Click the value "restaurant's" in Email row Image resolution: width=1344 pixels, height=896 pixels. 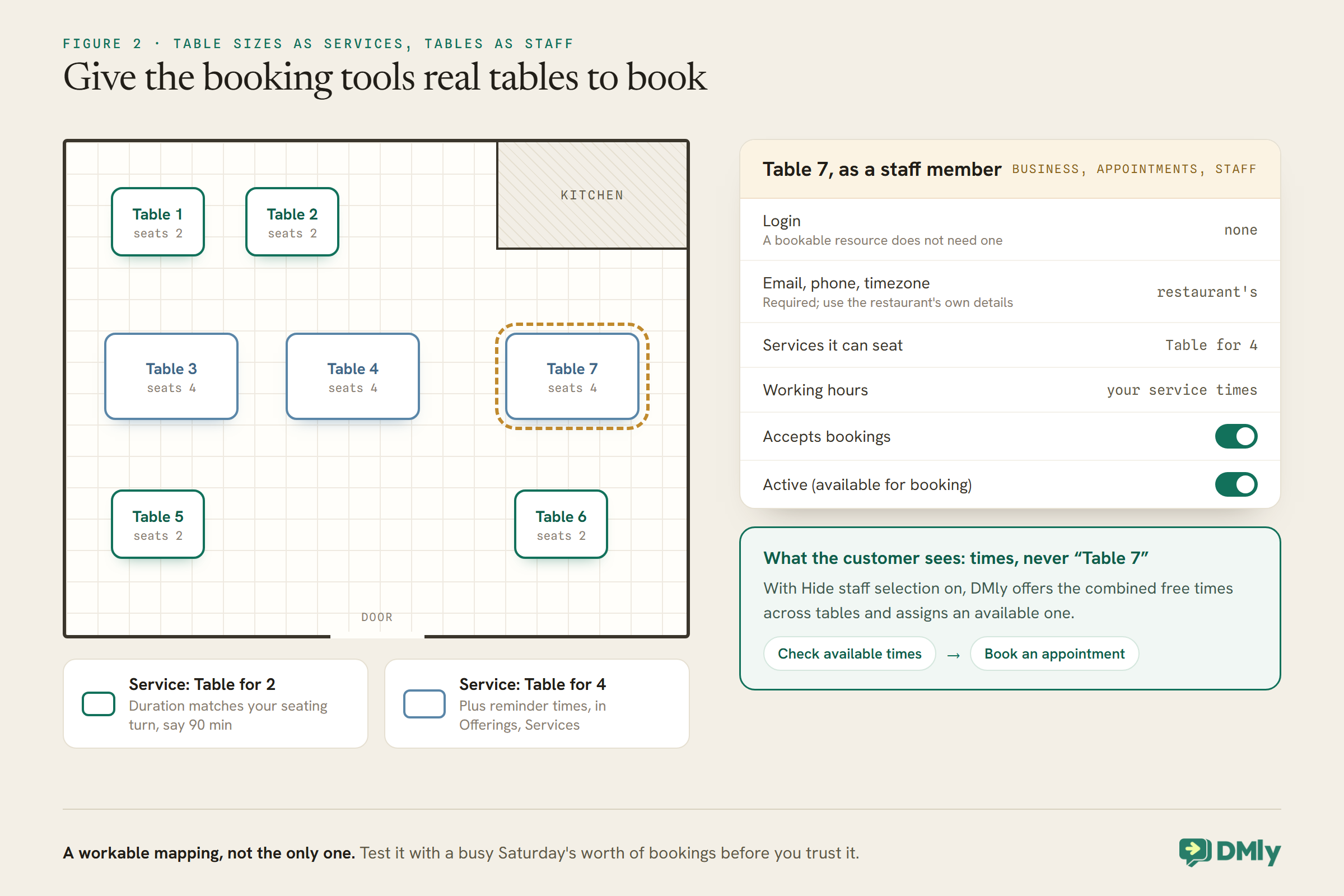pos(1207,292)
